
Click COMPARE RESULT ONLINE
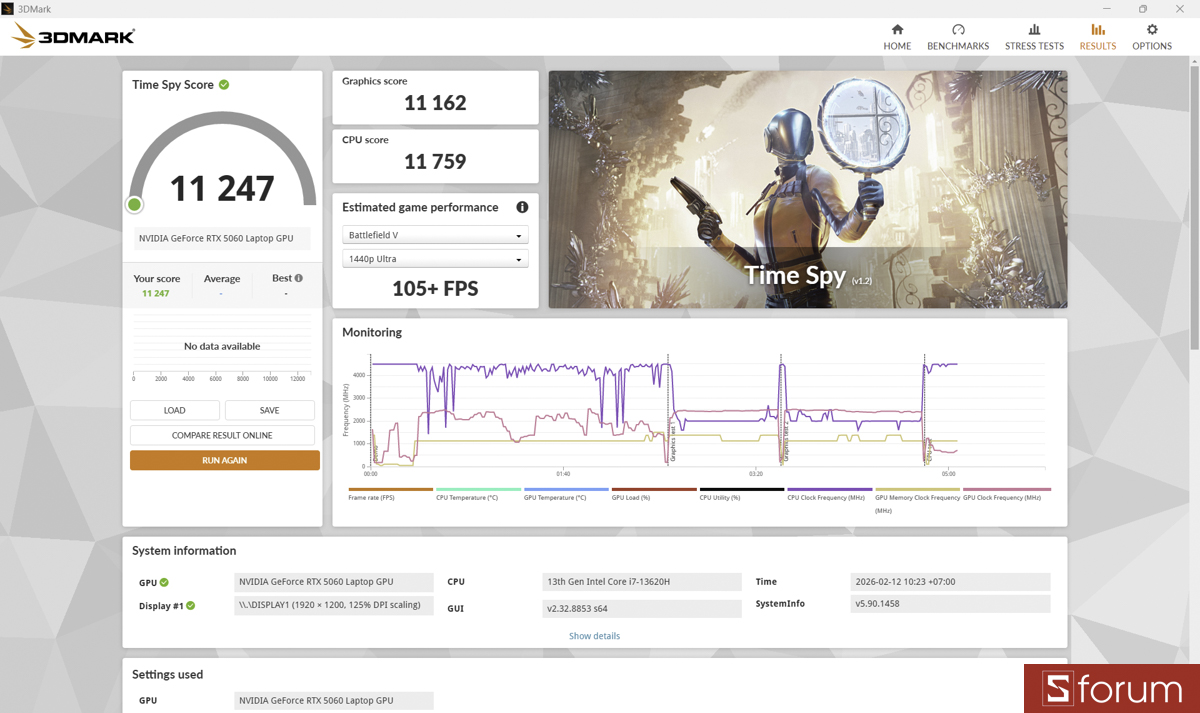(x=222, y=434)
